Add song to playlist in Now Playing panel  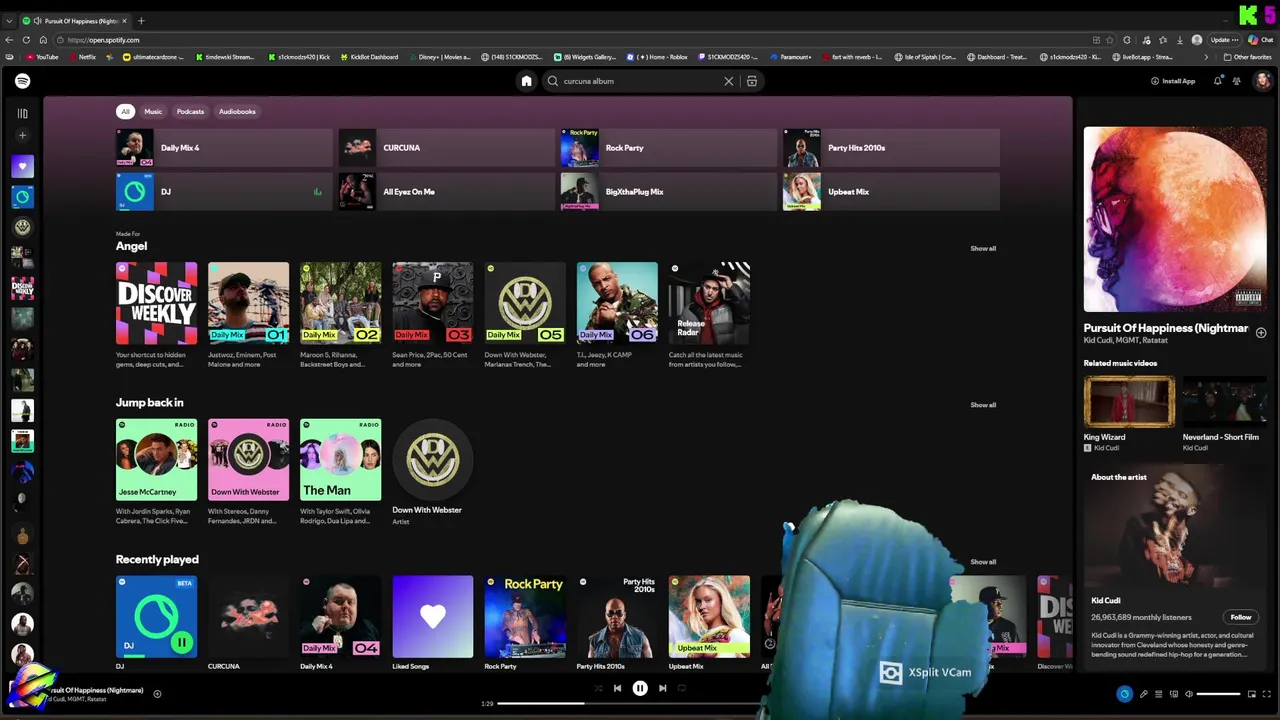pyautogui.click(x=1261, y=333)
